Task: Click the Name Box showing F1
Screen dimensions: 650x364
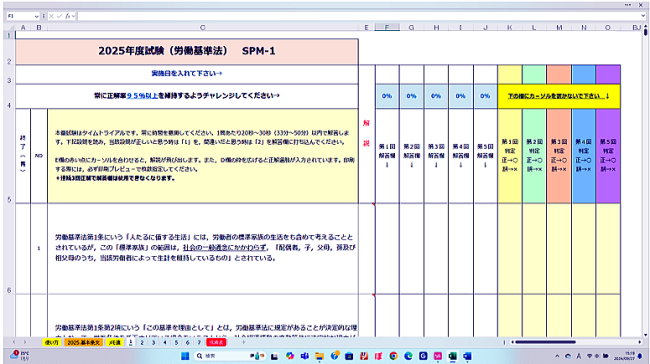Action: (19, 16)
